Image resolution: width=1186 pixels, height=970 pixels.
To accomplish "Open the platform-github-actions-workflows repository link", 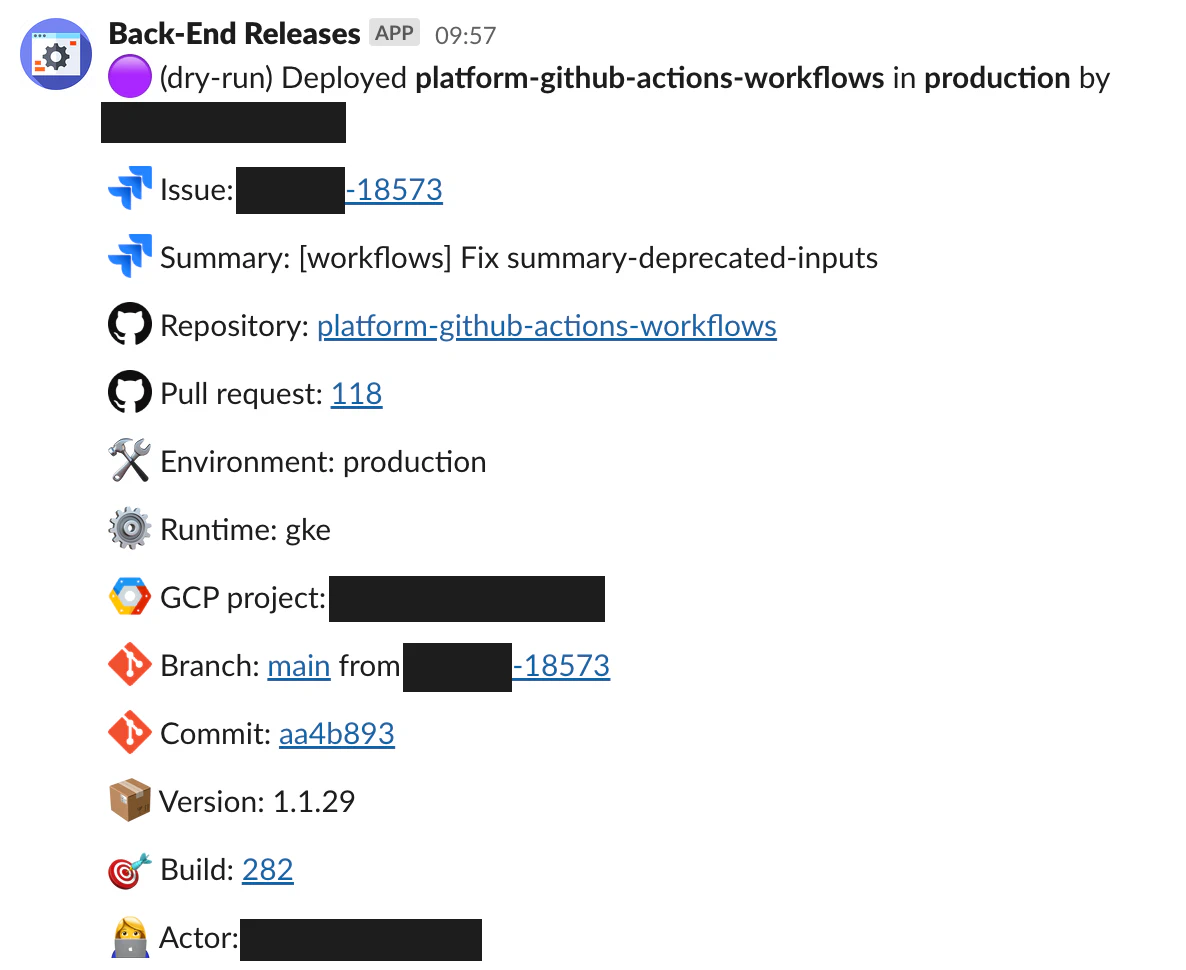I will pos(546,326).
